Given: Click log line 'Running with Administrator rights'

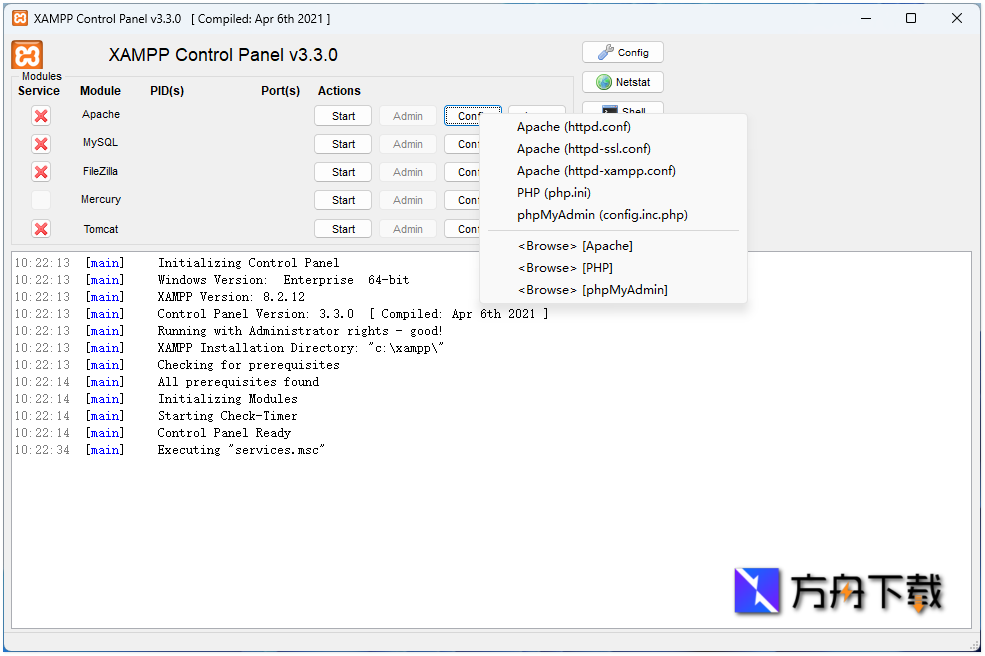Looking at the screenshot, I should (300, 331).
